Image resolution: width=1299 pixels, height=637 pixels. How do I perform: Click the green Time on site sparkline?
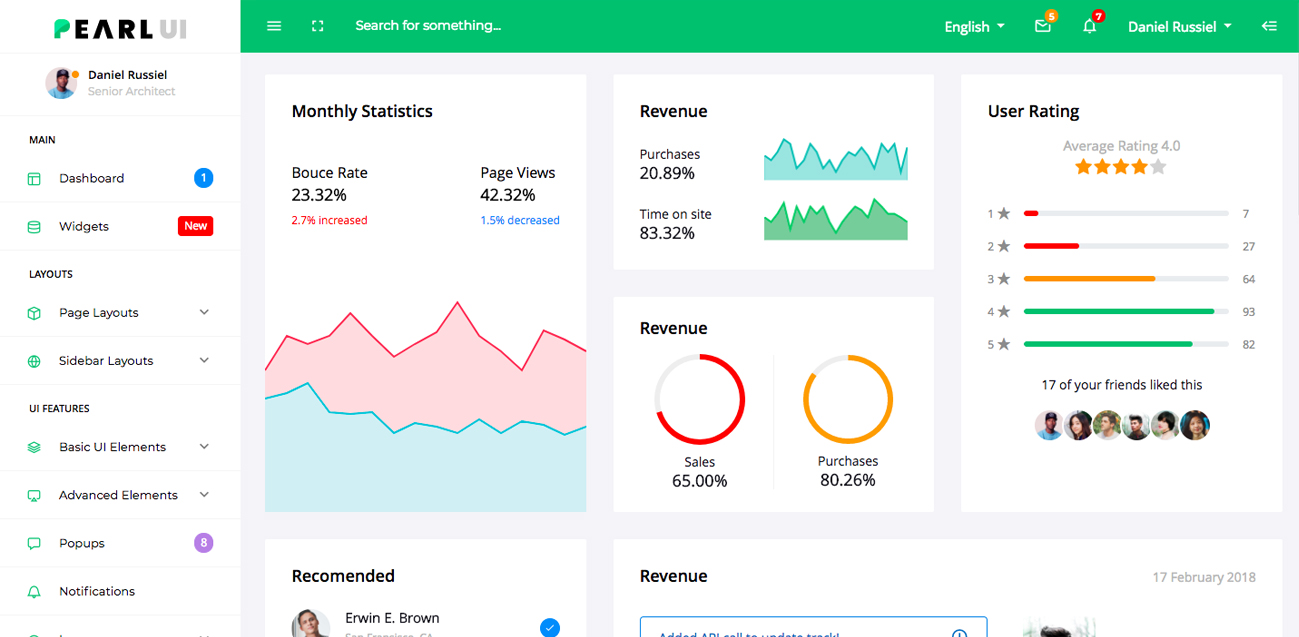[836, 219]
